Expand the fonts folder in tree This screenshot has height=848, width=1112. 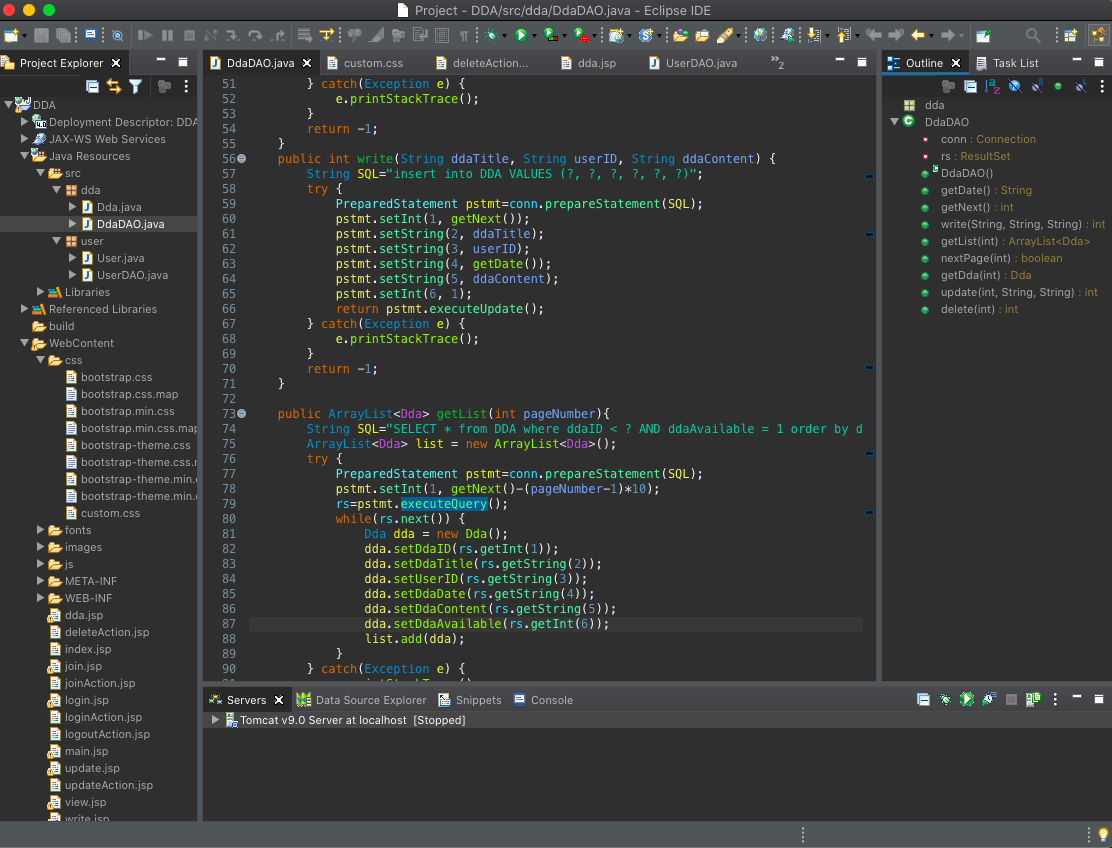tap(41, 530)
